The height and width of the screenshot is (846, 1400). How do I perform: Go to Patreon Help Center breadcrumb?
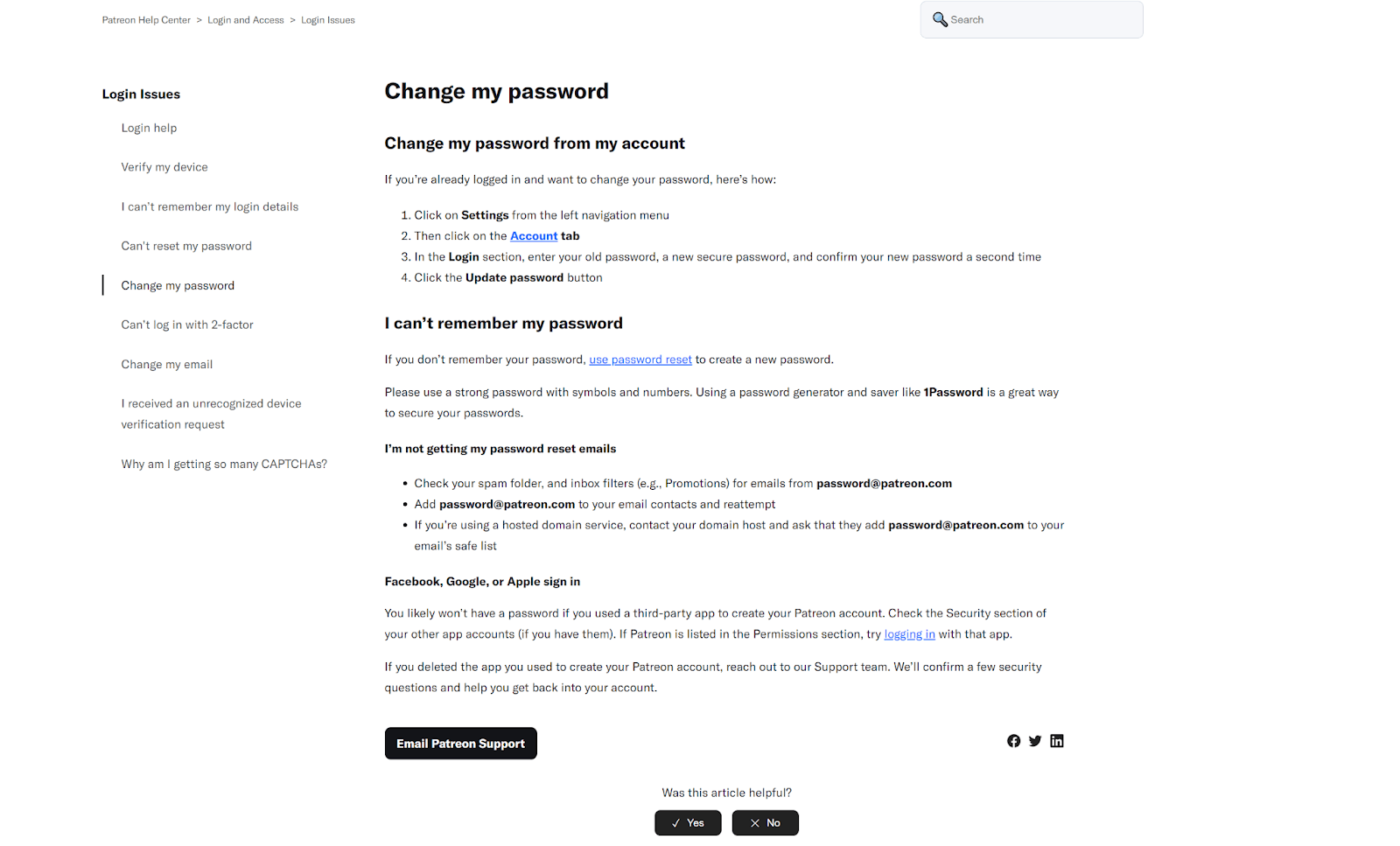[146, 20]
